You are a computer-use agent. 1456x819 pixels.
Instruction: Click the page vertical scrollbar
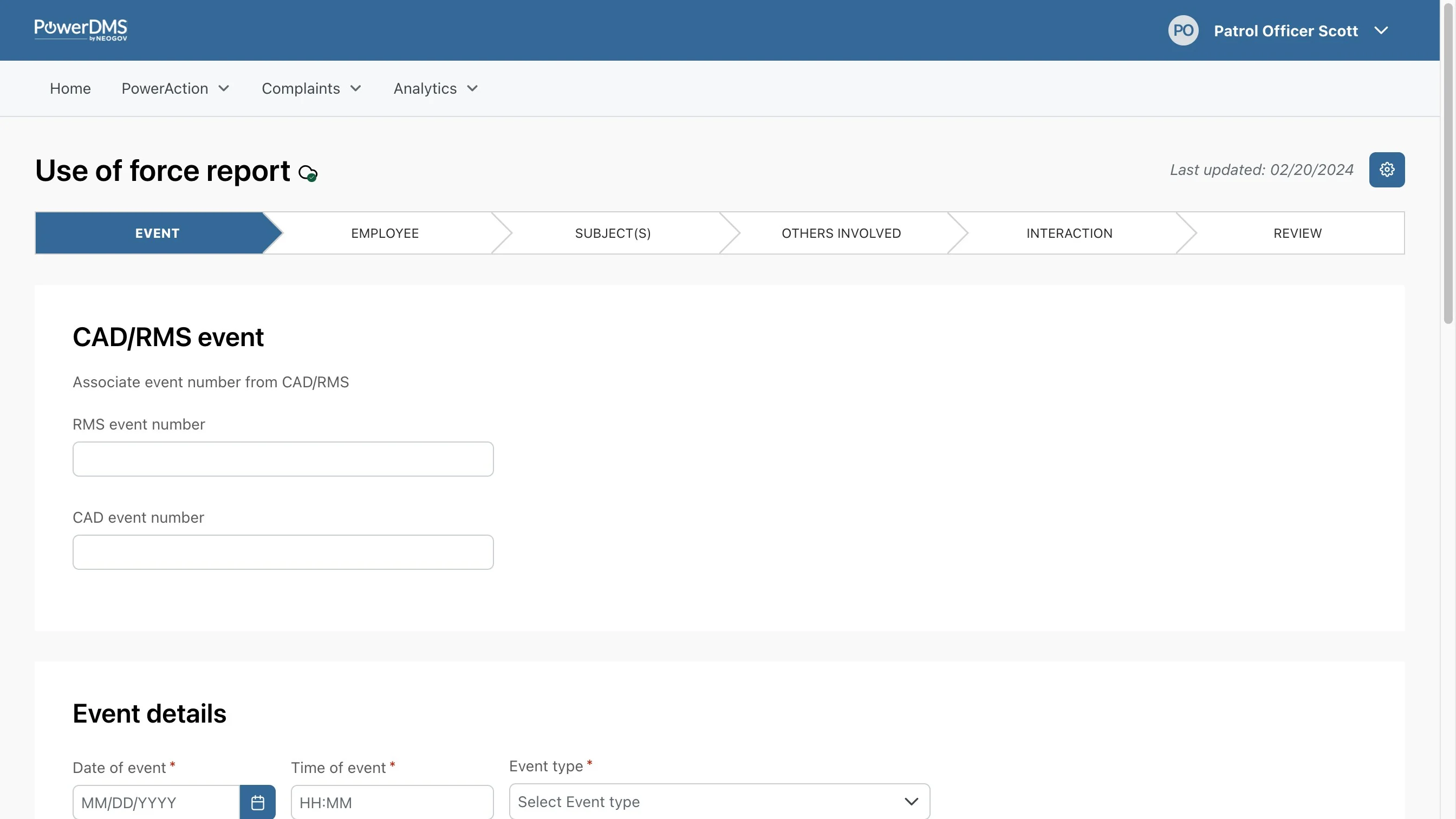(x=1447, y=164)
